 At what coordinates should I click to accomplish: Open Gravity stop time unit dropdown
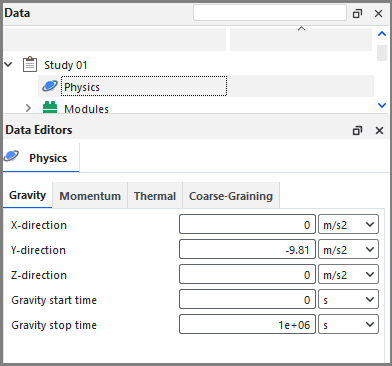[x=348, y=324]
